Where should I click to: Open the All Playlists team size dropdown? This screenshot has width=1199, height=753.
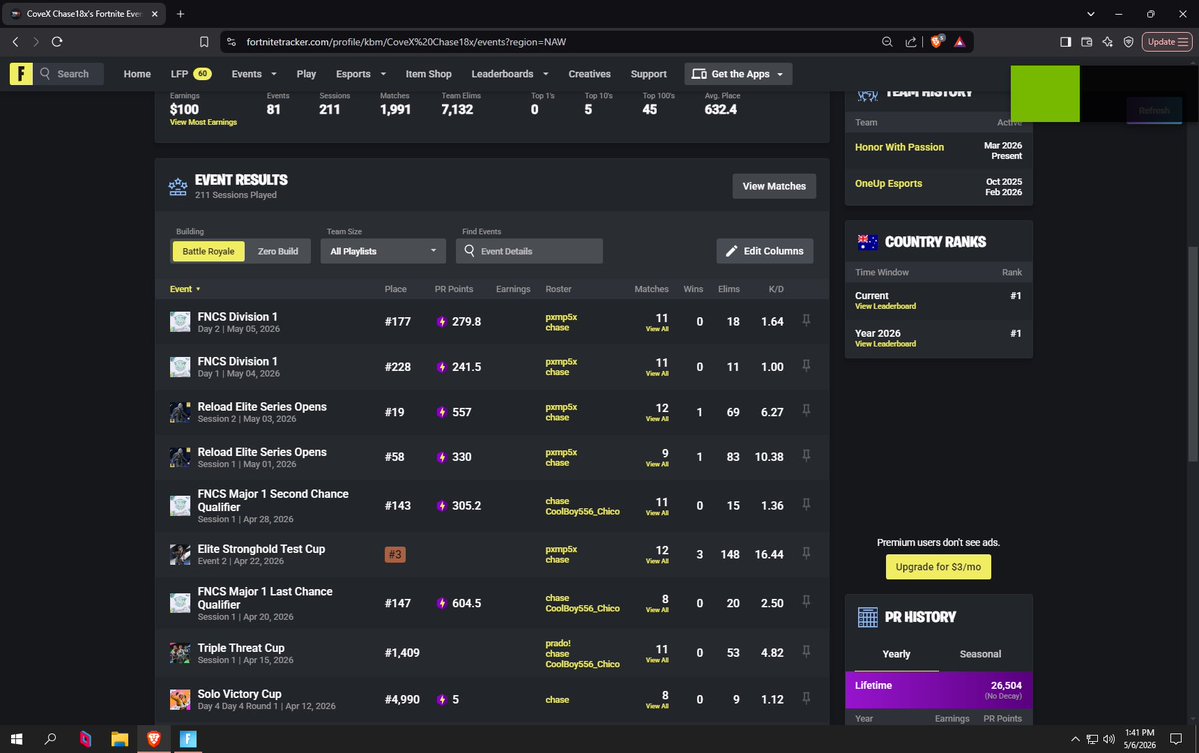point(383,251)
